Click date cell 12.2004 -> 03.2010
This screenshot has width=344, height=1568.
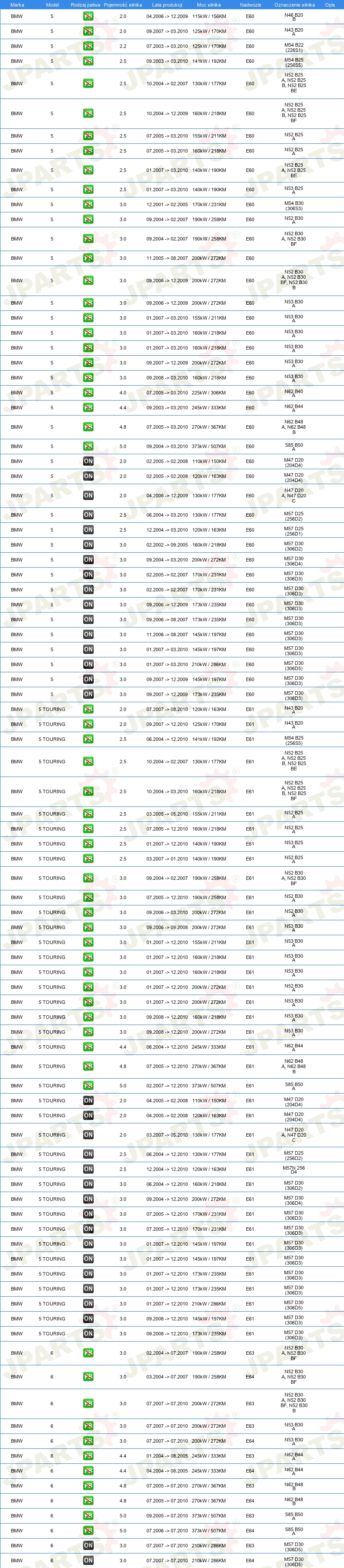click(x=167, y=530)
